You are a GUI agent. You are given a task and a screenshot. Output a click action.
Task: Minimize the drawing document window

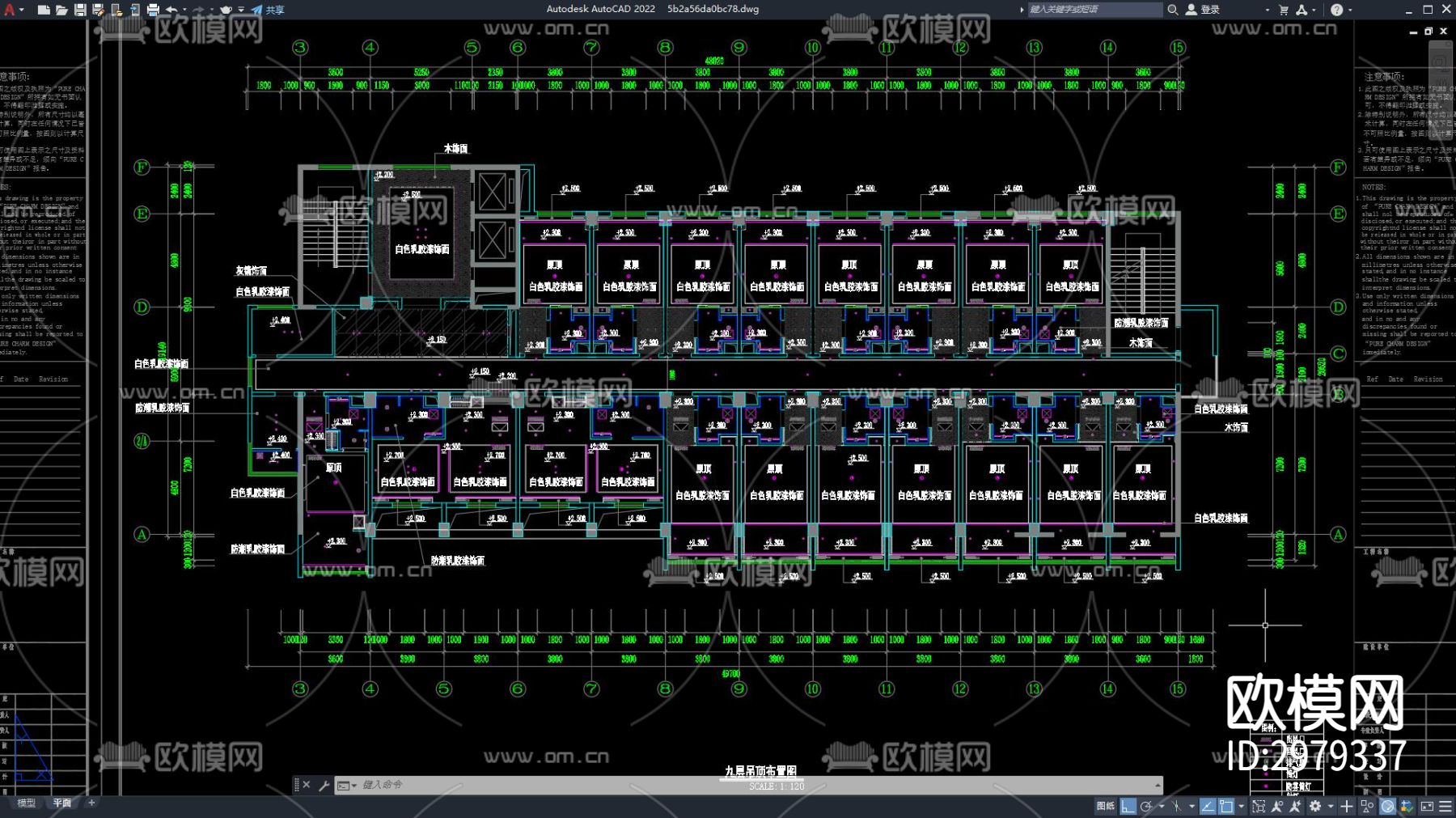coord(1413,32)
